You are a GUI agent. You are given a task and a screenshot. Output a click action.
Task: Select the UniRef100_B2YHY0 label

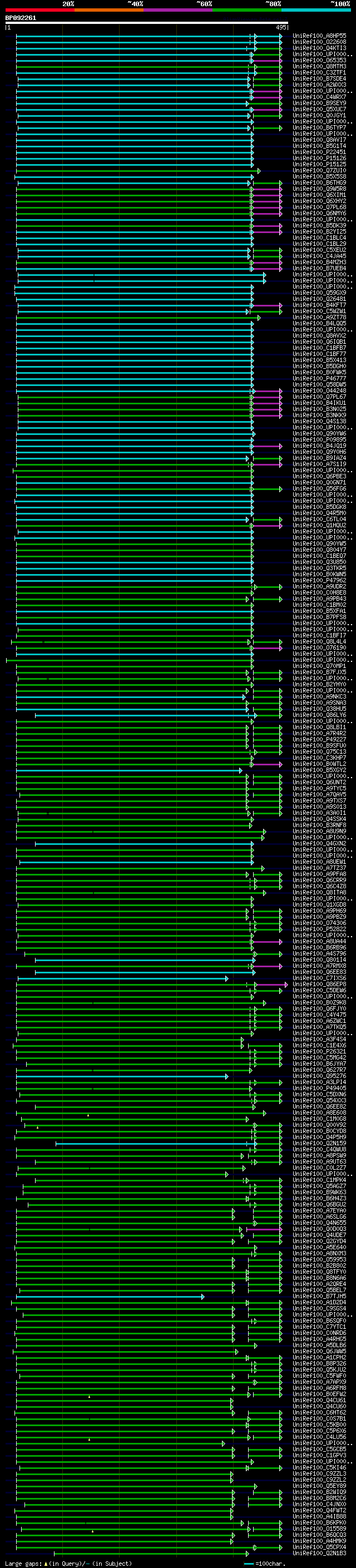tap(319, 684)
